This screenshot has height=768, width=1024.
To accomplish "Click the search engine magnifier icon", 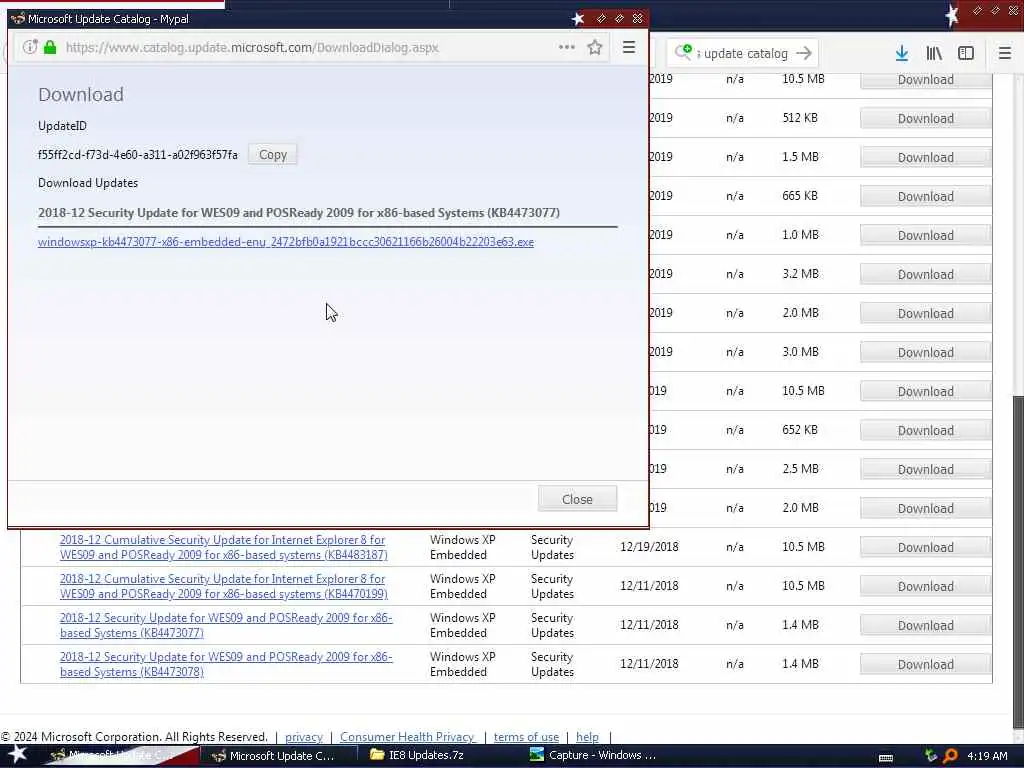I will click(683, 52).
